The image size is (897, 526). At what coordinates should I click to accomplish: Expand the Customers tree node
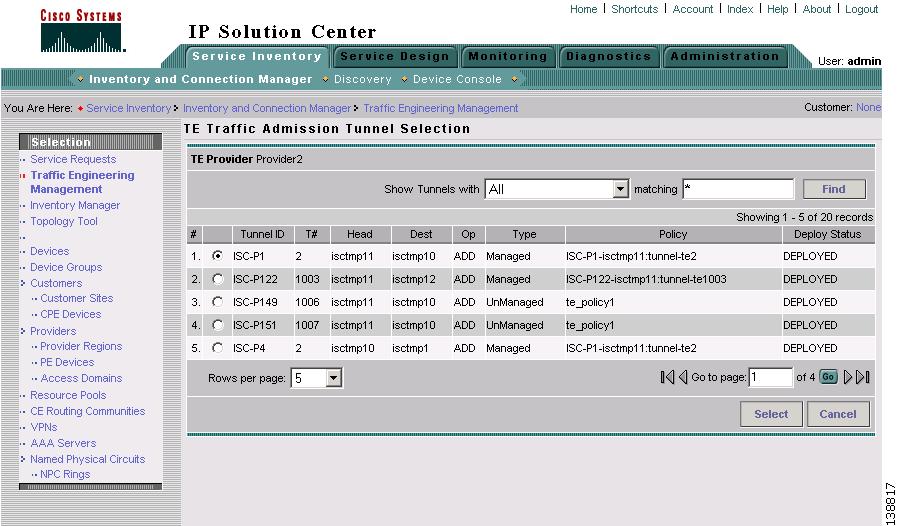point(23,283)
